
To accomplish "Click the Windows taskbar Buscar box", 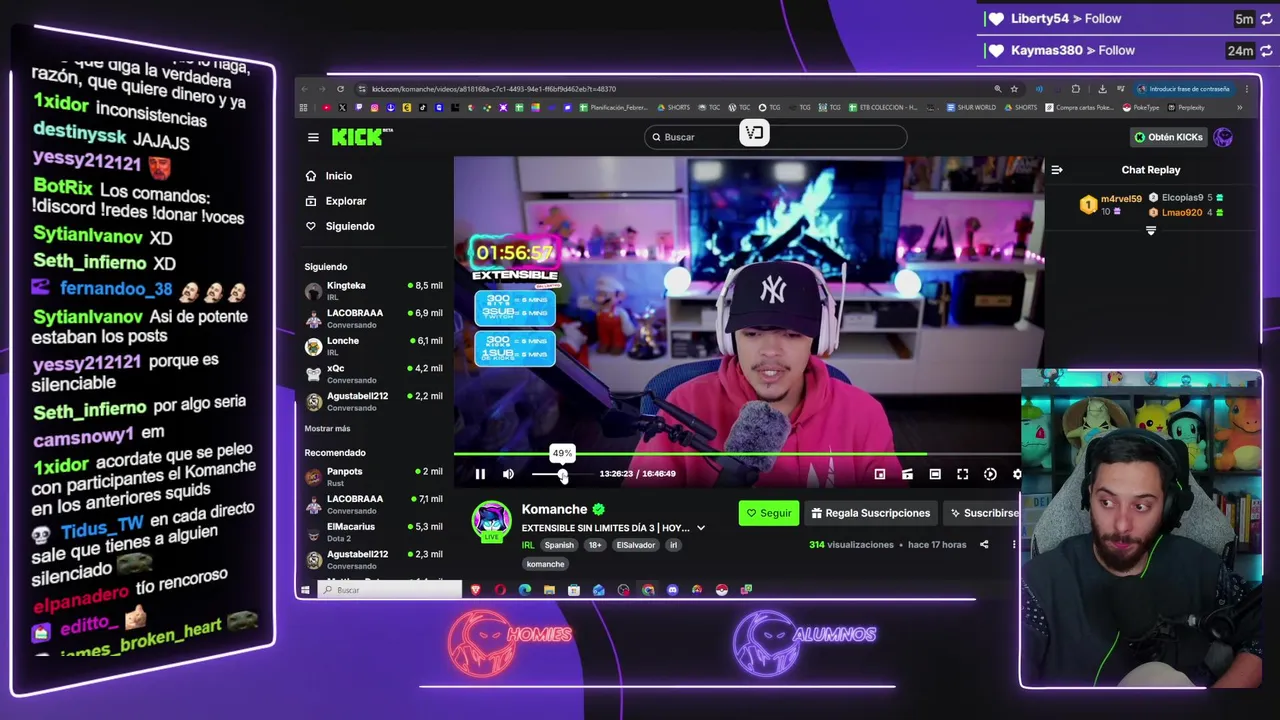I will pos(389,590).
